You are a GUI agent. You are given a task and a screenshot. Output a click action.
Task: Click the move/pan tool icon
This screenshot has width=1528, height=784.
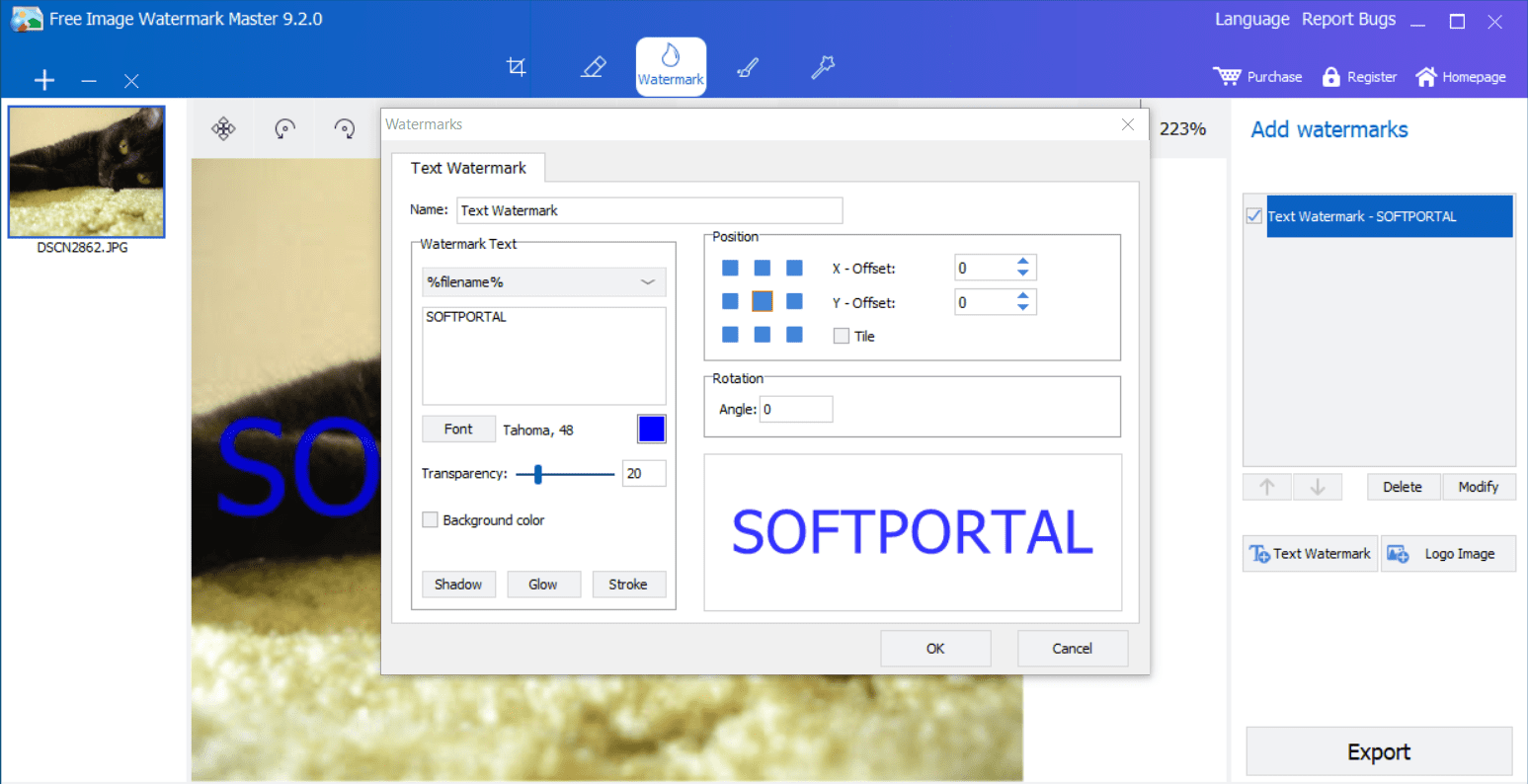(x=224, y=128)
